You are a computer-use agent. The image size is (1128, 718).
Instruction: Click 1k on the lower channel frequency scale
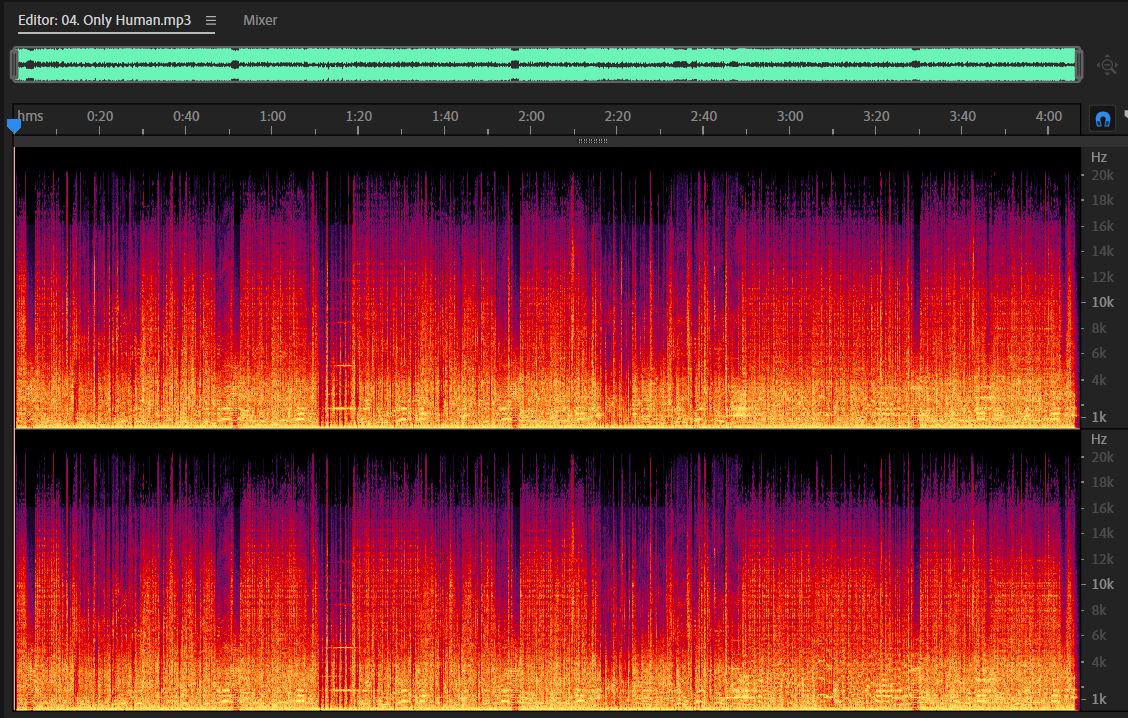click(1099, 699)
